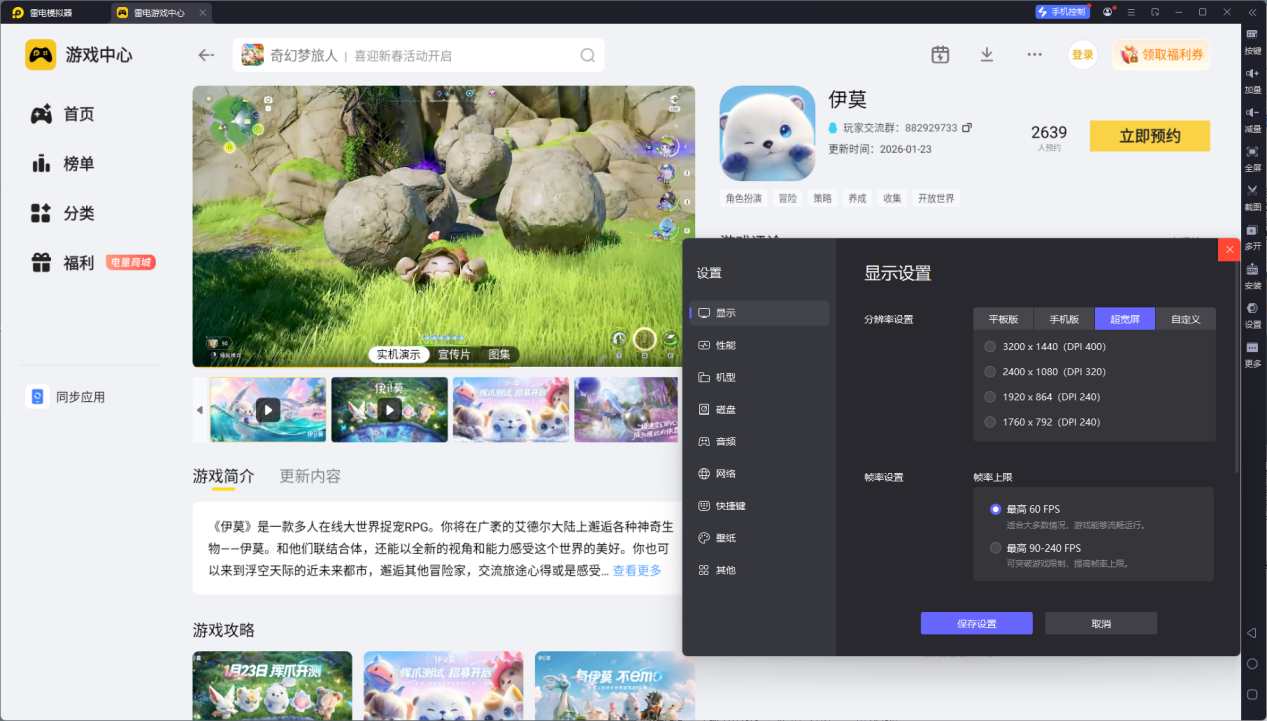Click the calendar reservation icon
The height and width of the screenshot is (721, 1267).
(940, 55)
